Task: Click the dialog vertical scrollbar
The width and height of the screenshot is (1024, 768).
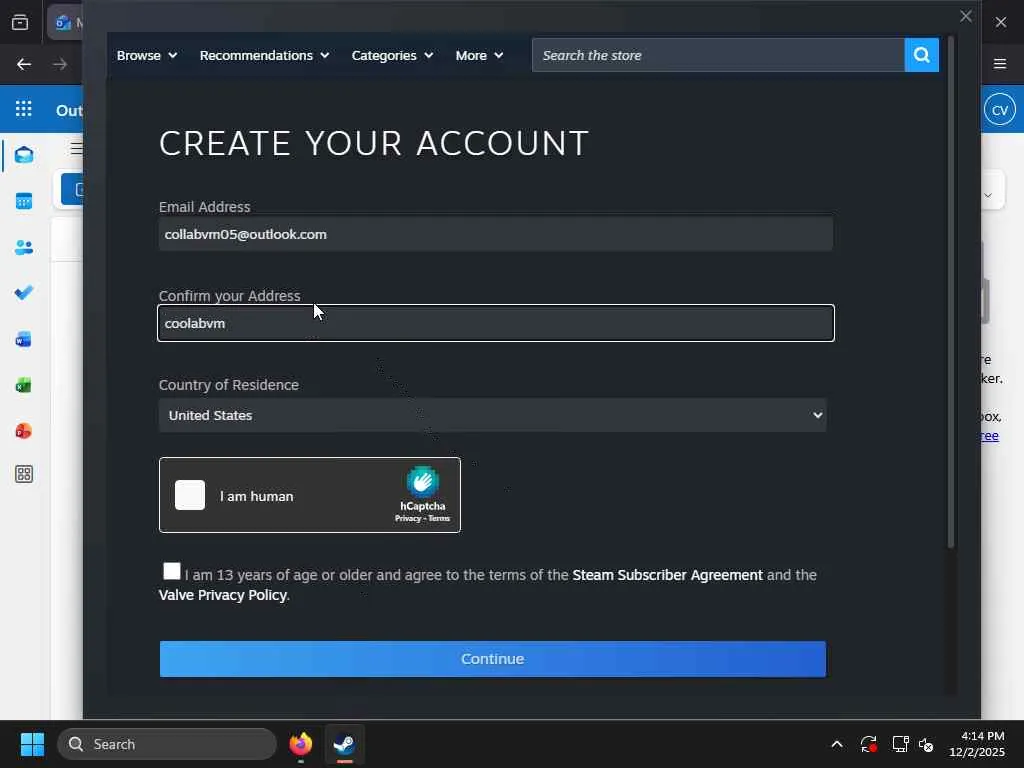Action: (x=951, y=292)
